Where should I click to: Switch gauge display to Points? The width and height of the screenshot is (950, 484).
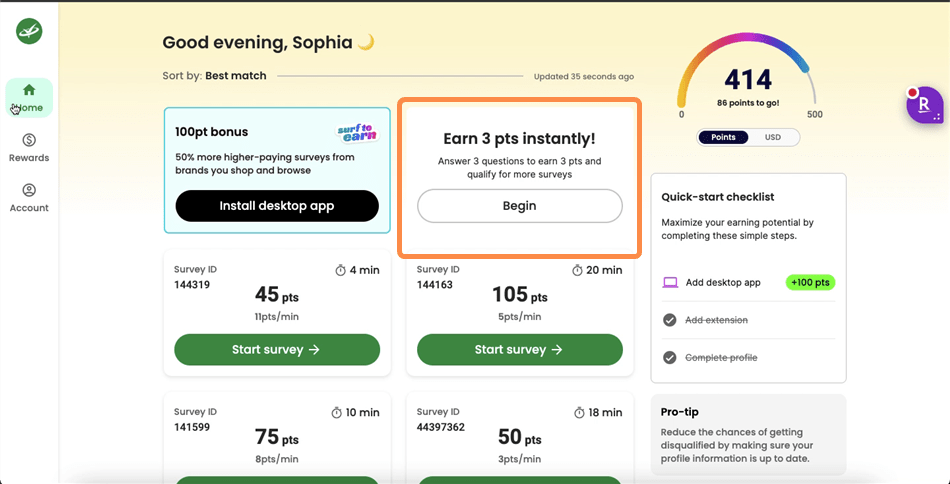(x=723, y=137)
